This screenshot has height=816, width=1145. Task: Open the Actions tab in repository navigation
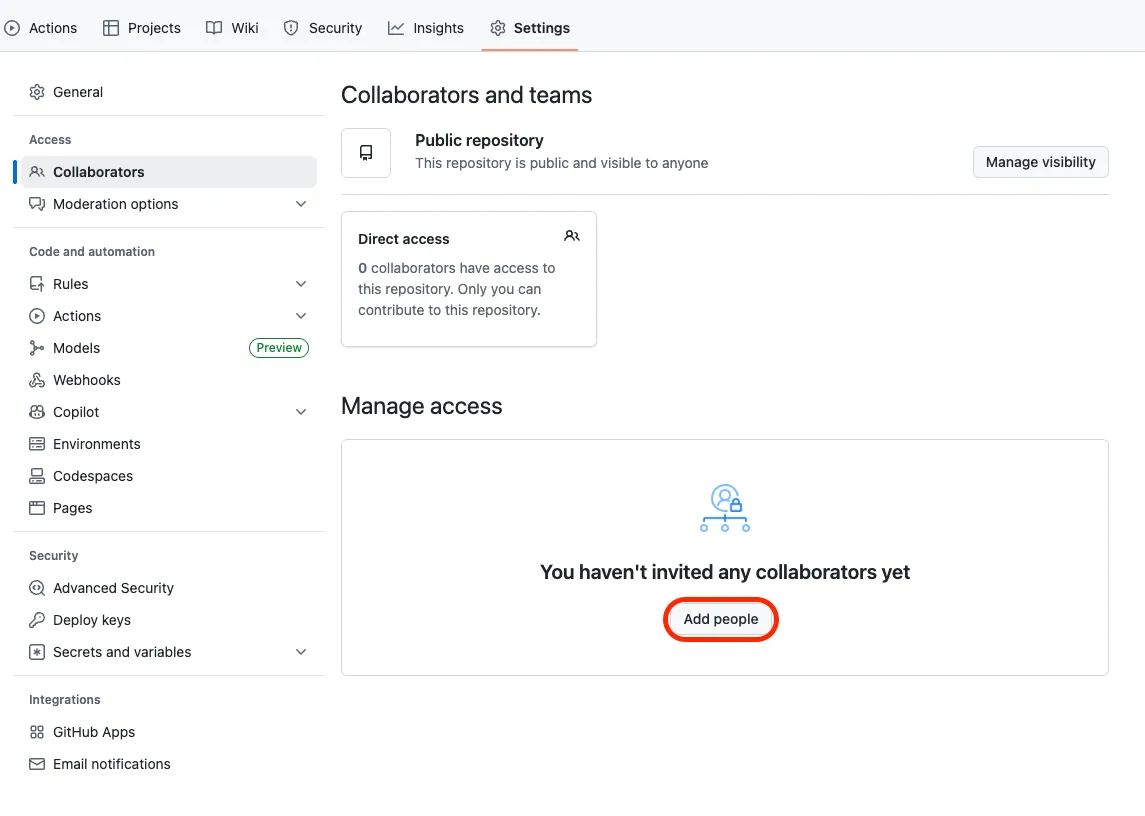click(x=40, y=28)
